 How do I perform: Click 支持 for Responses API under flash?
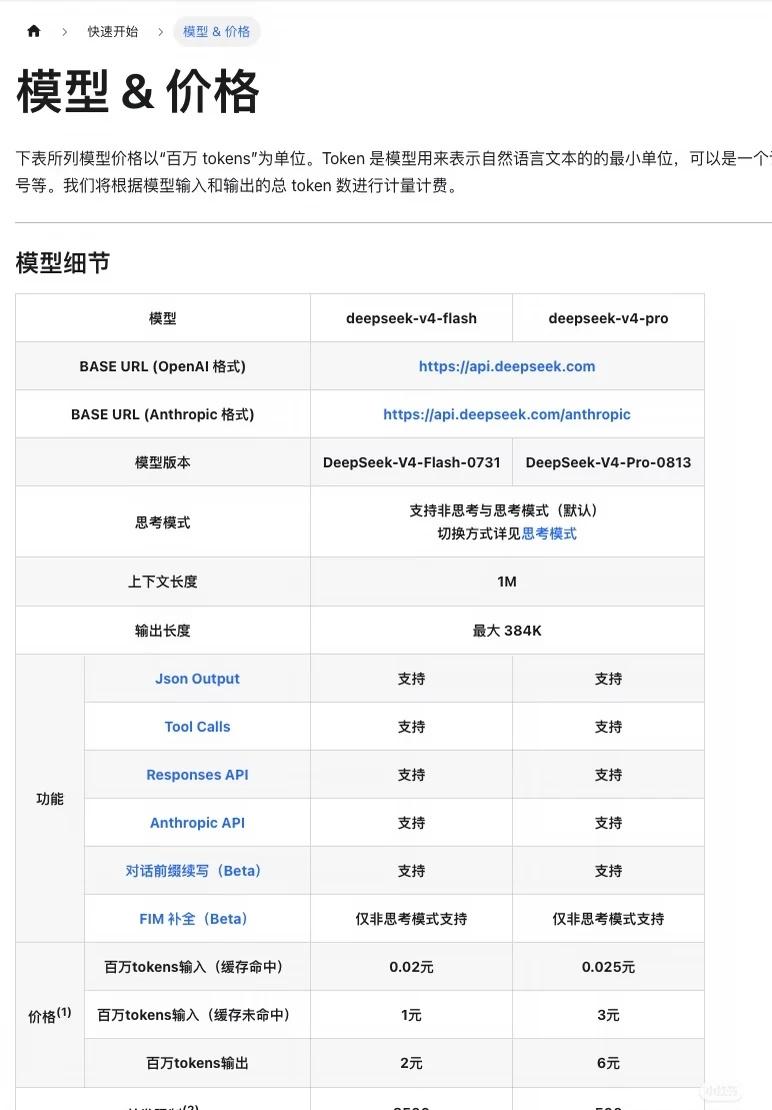coord(411,774)
